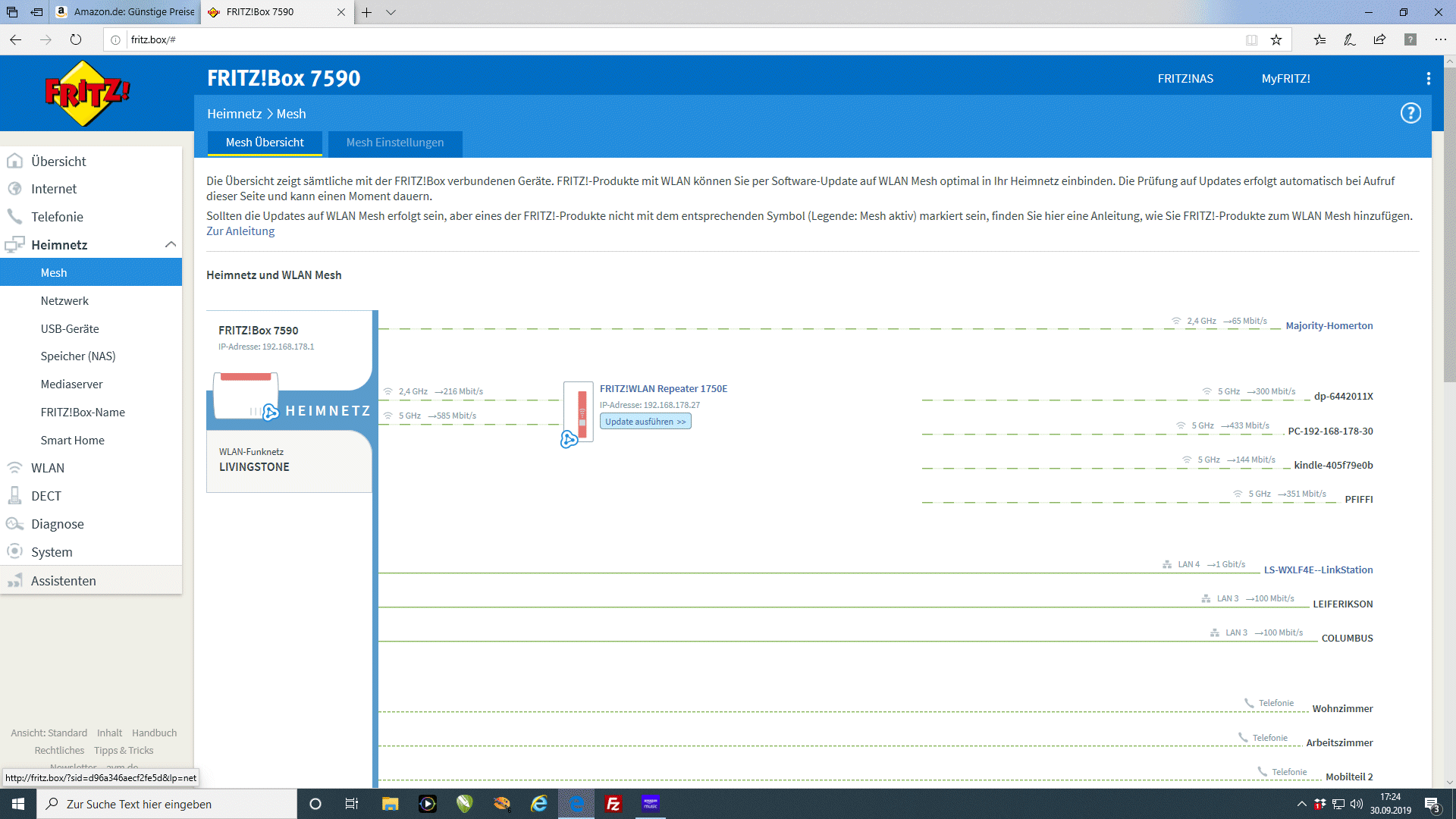Screen dimensions: 1456x819
Task: Click the add notes pen icon
Action: point(1350,39)
